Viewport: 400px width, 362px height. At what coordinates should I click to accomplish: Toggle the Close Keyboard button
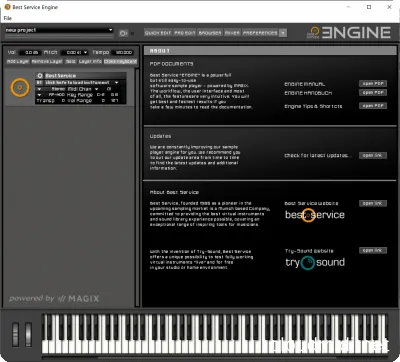pyautogui.click(x=120, y=62)
